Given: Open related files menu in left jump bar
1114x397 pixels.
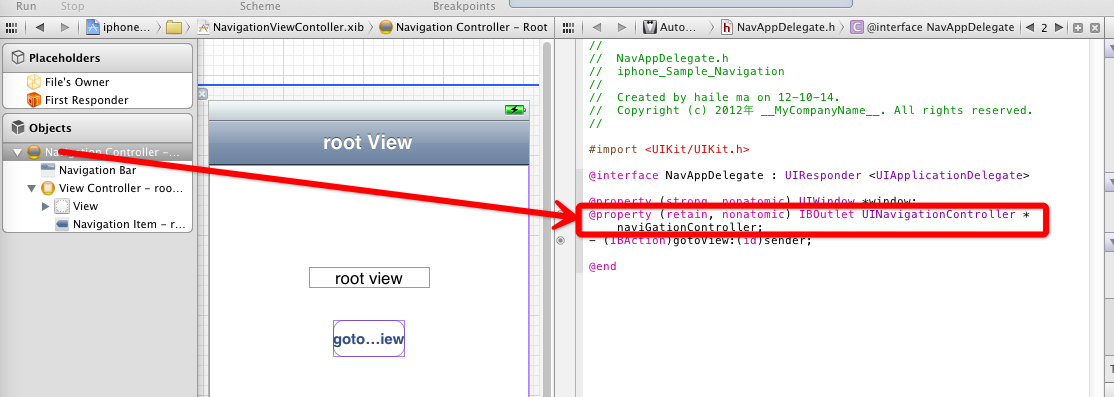Looking at the screenshot, I should [x=11, y=28].
